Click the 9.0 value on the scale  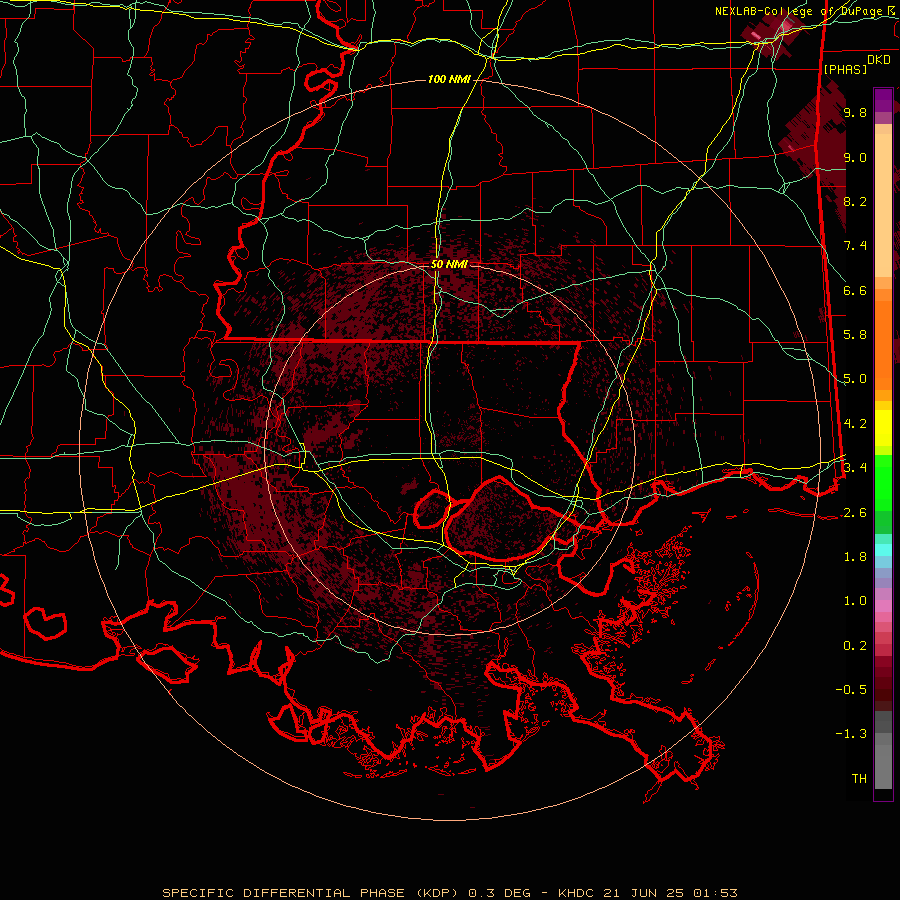pos(855,157)
